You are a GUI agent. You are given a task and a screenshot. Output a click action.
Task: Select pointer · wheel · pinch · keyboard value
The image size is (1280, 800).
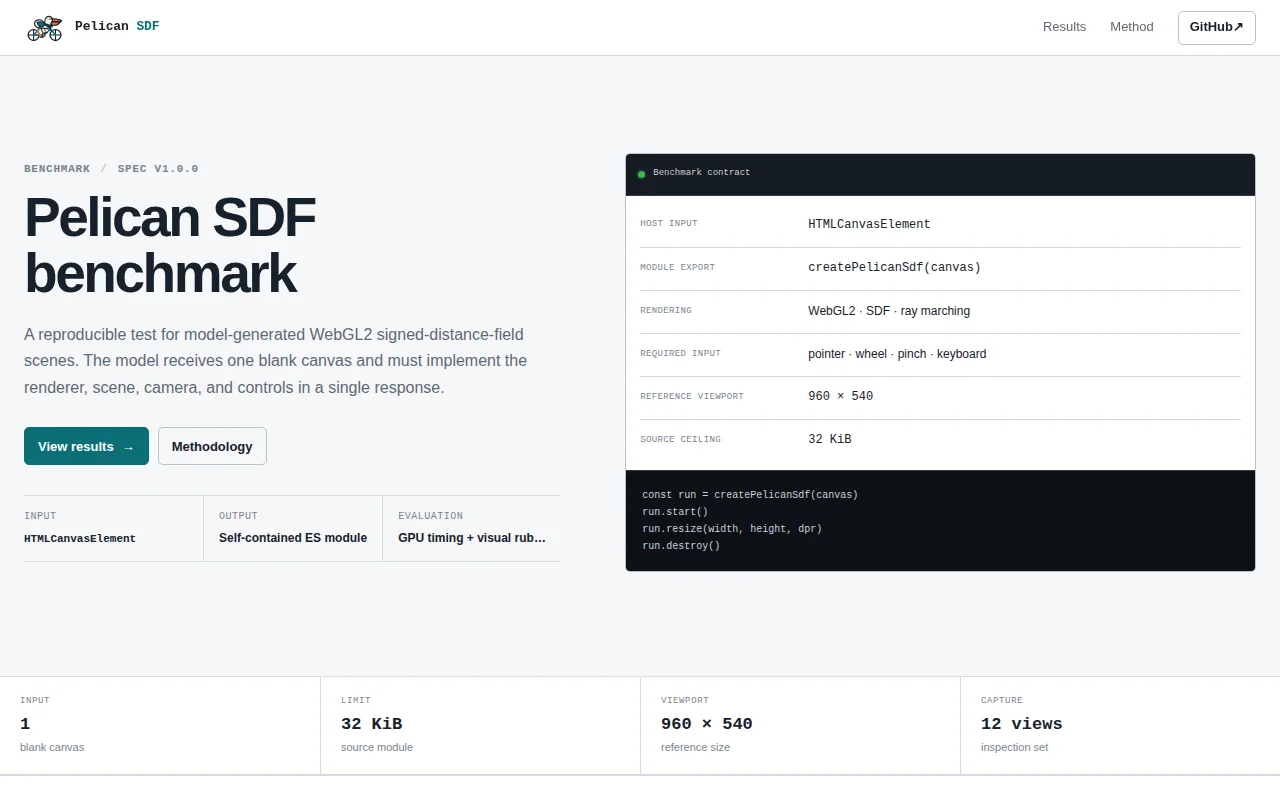897,354
